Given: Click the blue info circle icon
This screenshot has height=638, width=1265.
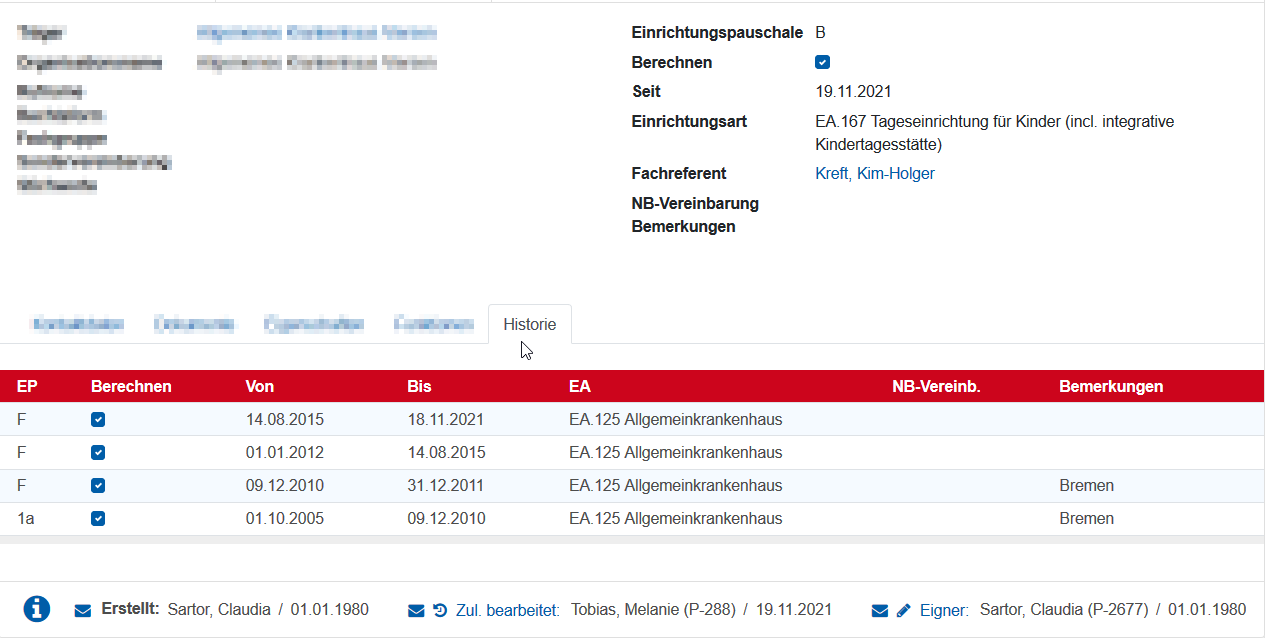Looking at the screenshot, I should [37, 609].
